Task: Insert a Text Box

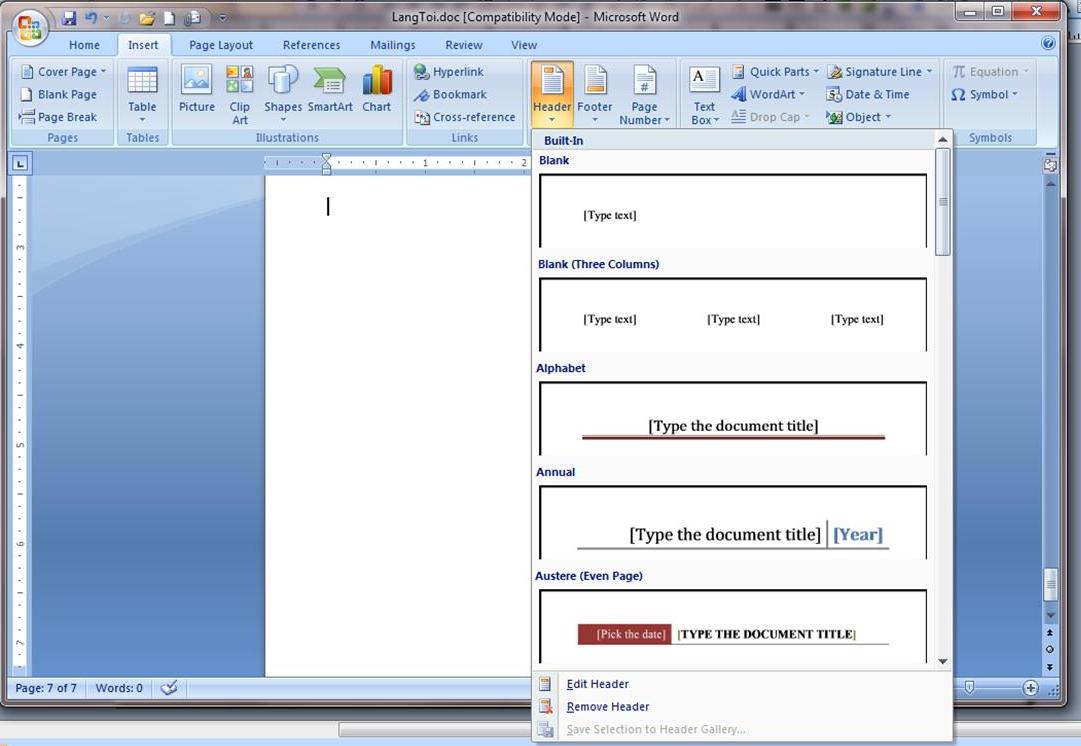Action: [704, 94]
